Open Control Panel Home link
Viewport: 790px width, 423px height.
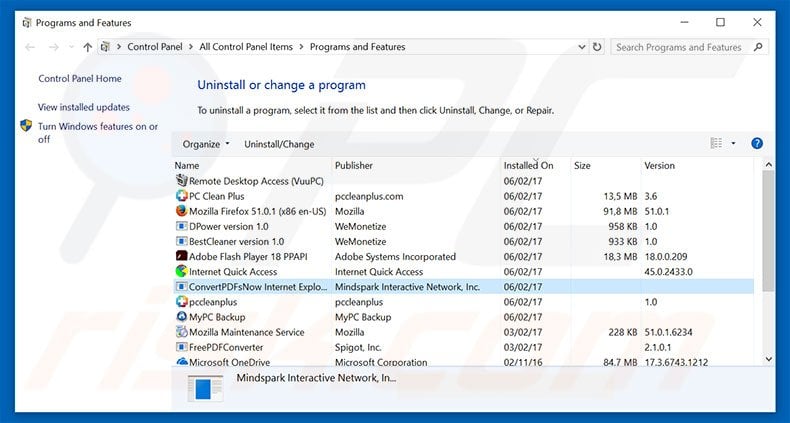[80, 79]
